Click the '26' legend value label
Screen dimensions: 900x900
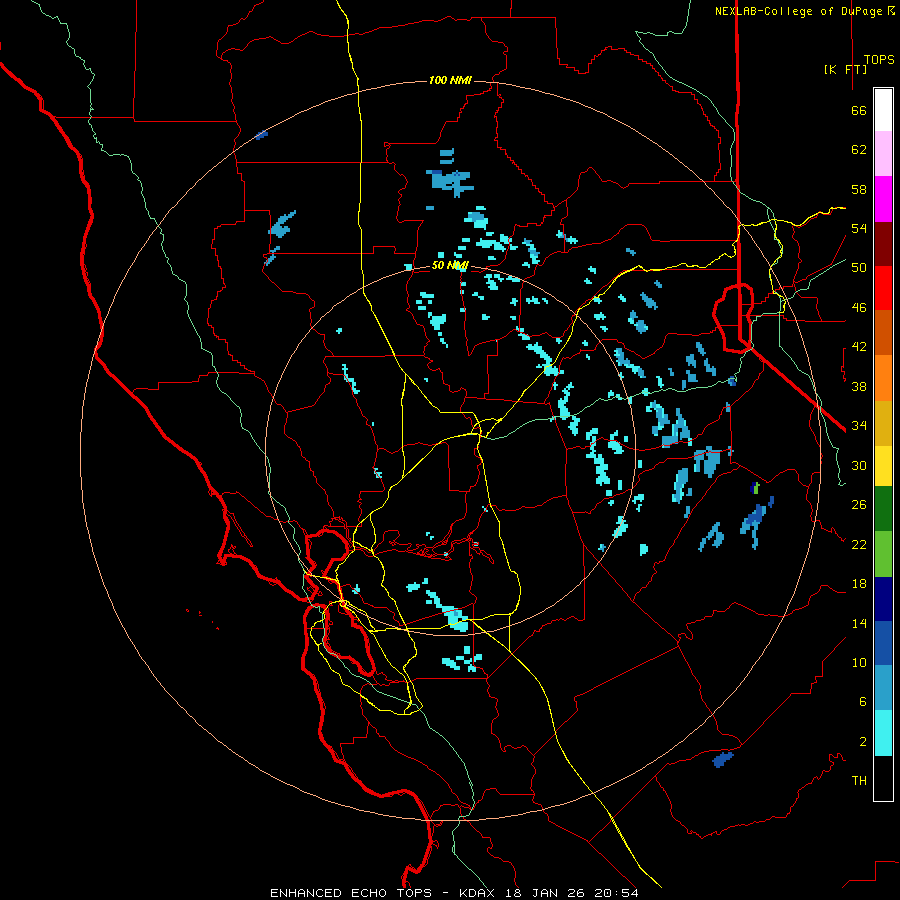point(859,505)
